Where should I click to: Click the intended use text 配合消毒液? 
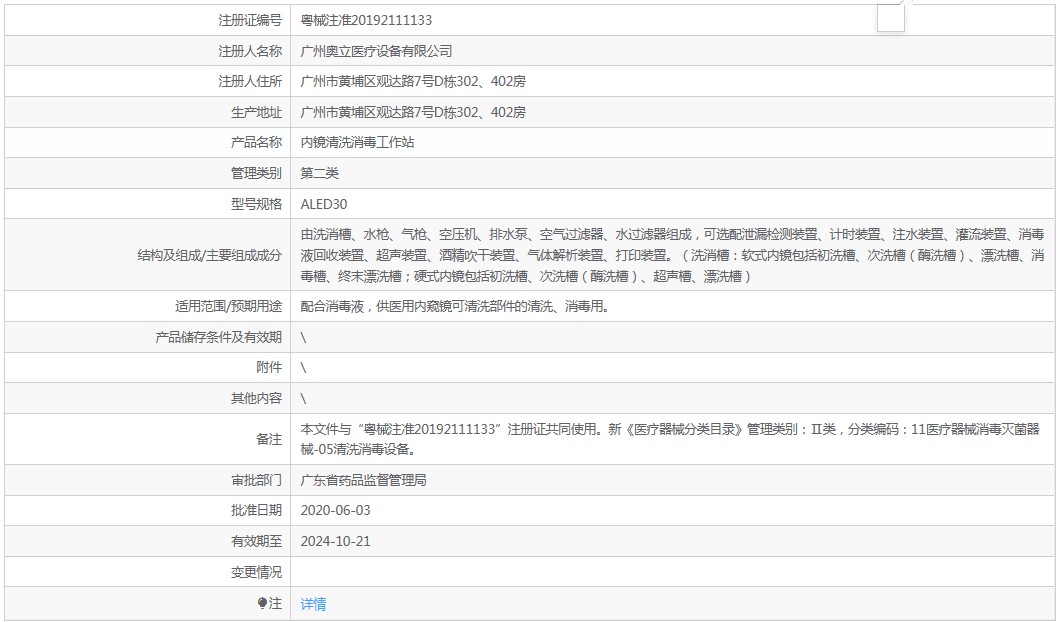[x=454, y=306]
